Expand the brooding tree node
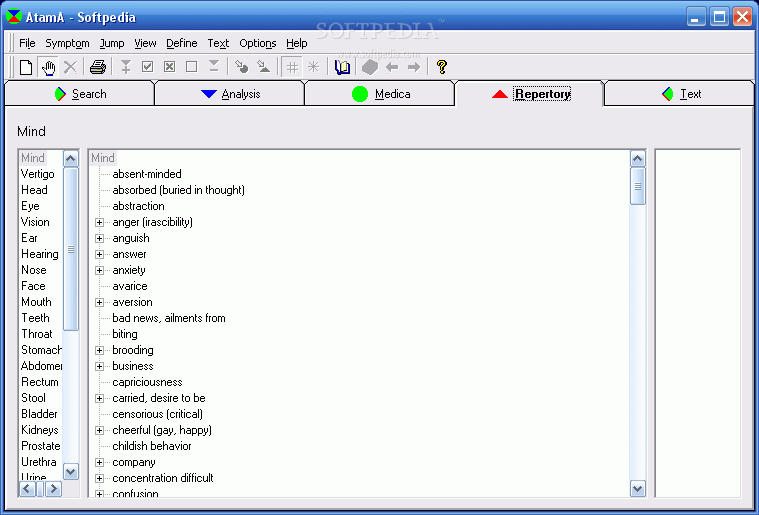This screenshot has width=759, height=515. tap(99, 350)
